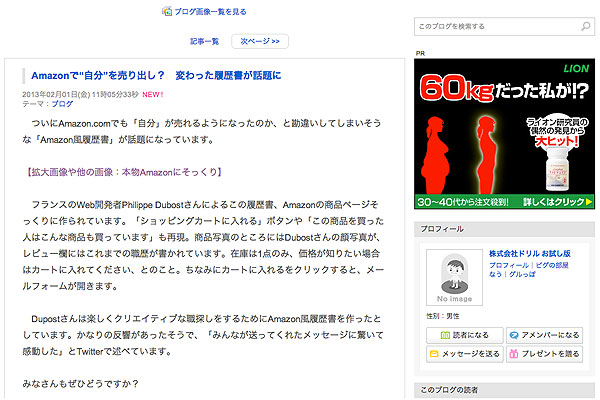Open the 記事一覧 article list link
Screen dimensions: 600x400
click(x=204, y=41)
